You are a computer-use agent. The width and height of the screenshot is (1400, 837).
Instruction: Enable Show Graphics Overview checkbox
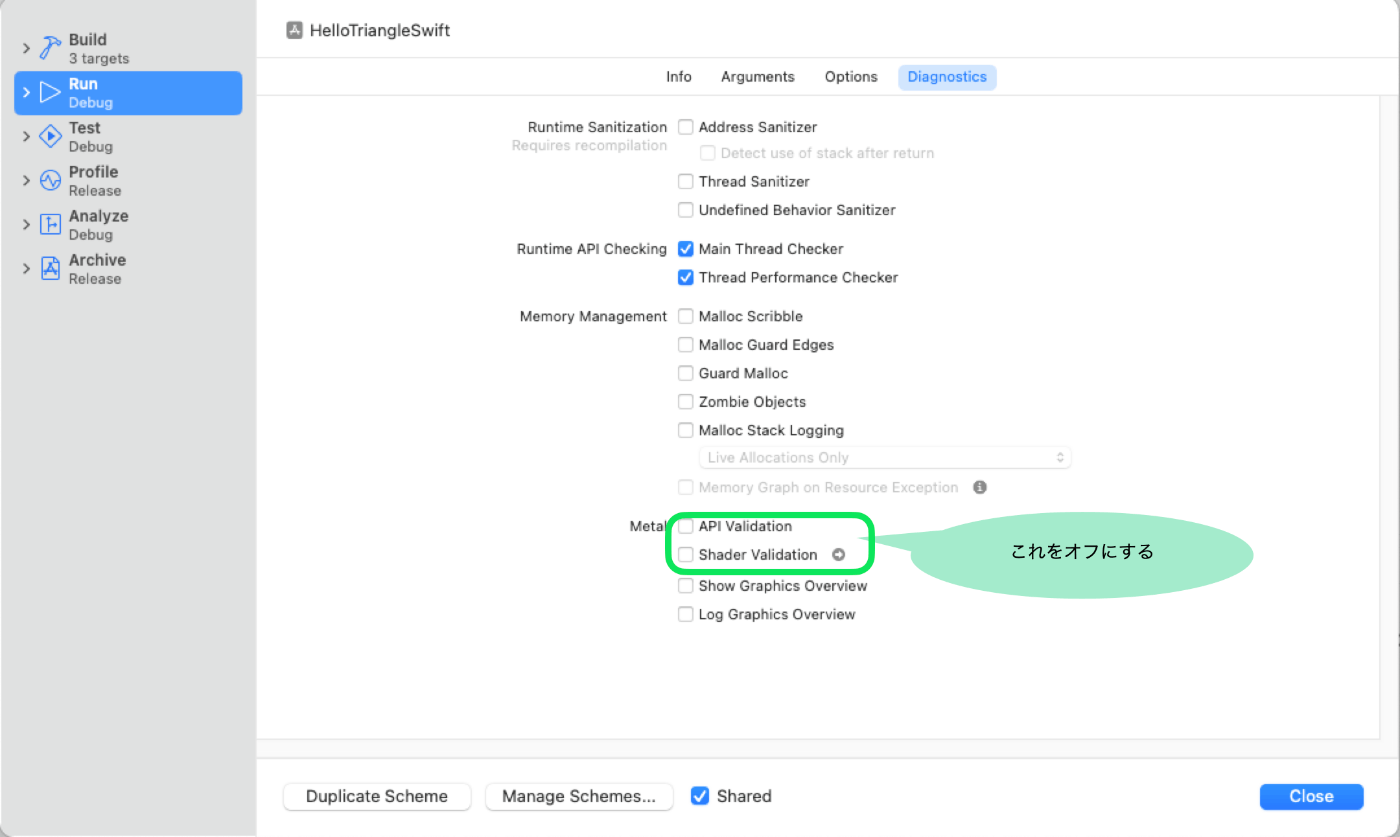(686, 585)
